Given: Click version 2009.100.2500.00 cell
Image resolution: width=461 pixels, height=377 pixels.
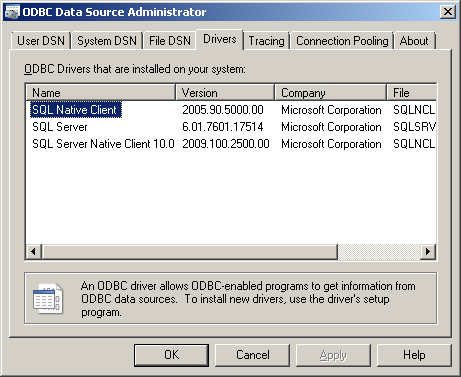Looking at the screenshot, I should 226,144.
